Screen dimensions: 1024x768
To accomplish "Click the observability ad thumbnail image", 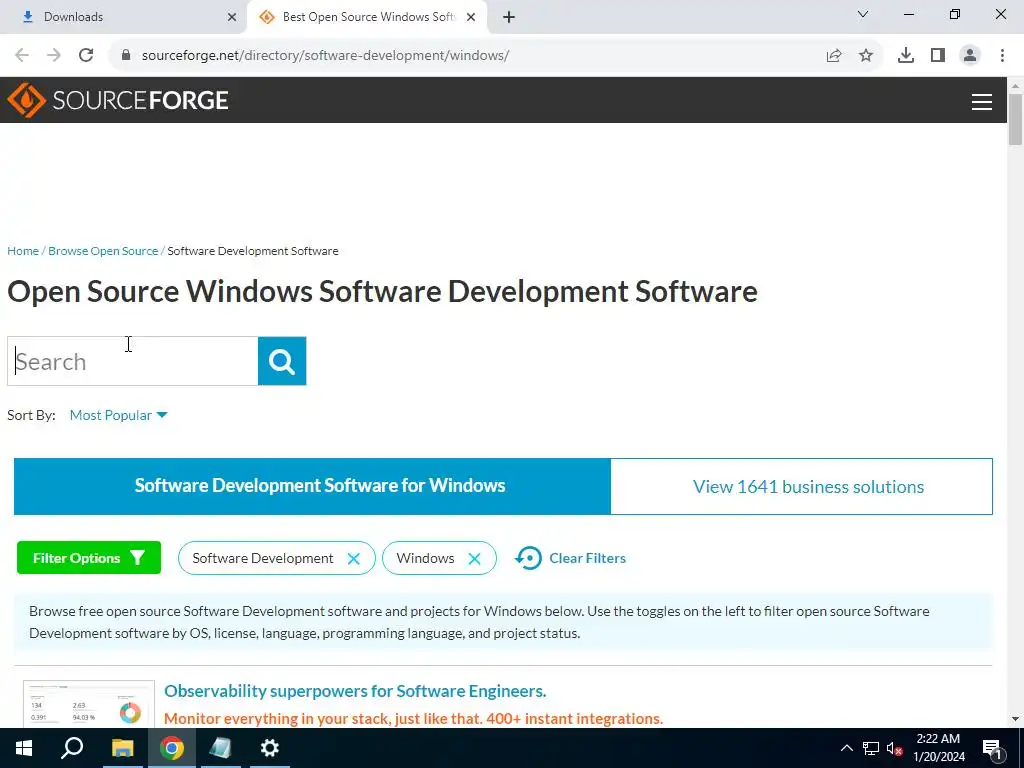I will coord(89,705).
